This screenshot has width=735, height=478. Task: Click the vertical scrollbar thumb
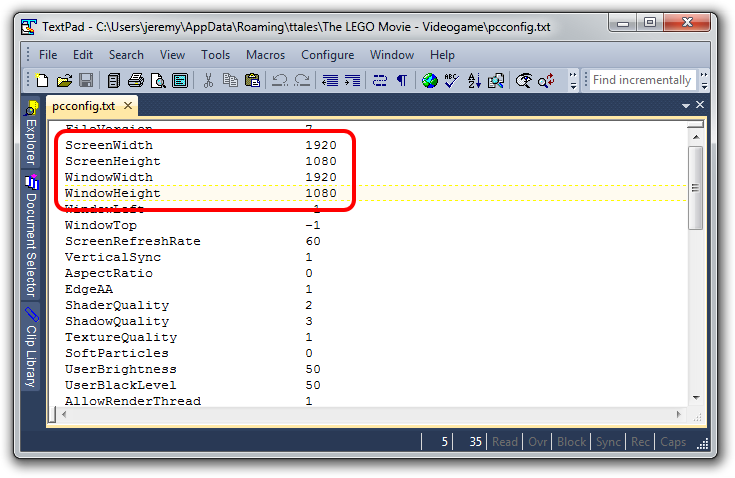696,188
